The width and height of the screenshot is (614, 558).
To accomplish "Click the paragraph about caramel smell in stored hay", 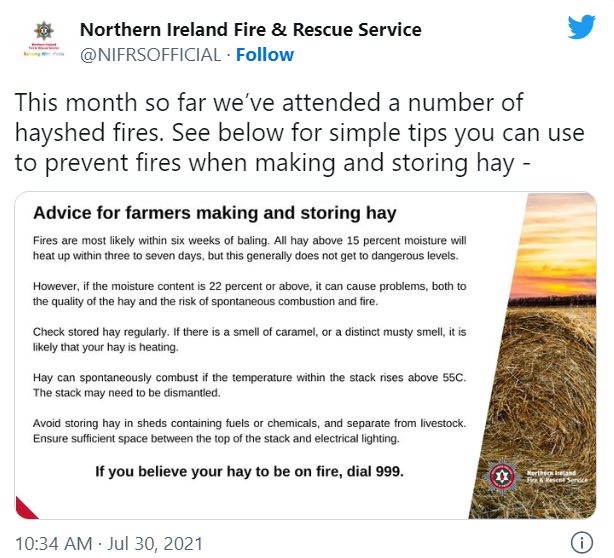I will pos(249,339).
